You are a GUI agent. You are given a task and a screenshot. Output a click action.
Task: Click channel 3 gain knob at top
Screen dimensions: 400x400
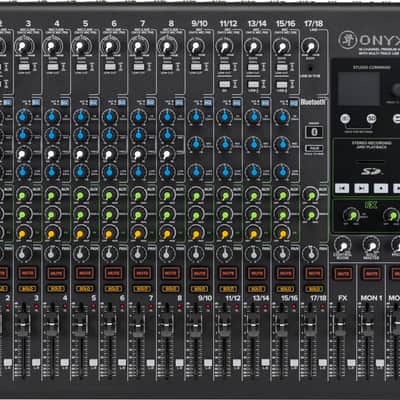point(24,47)
